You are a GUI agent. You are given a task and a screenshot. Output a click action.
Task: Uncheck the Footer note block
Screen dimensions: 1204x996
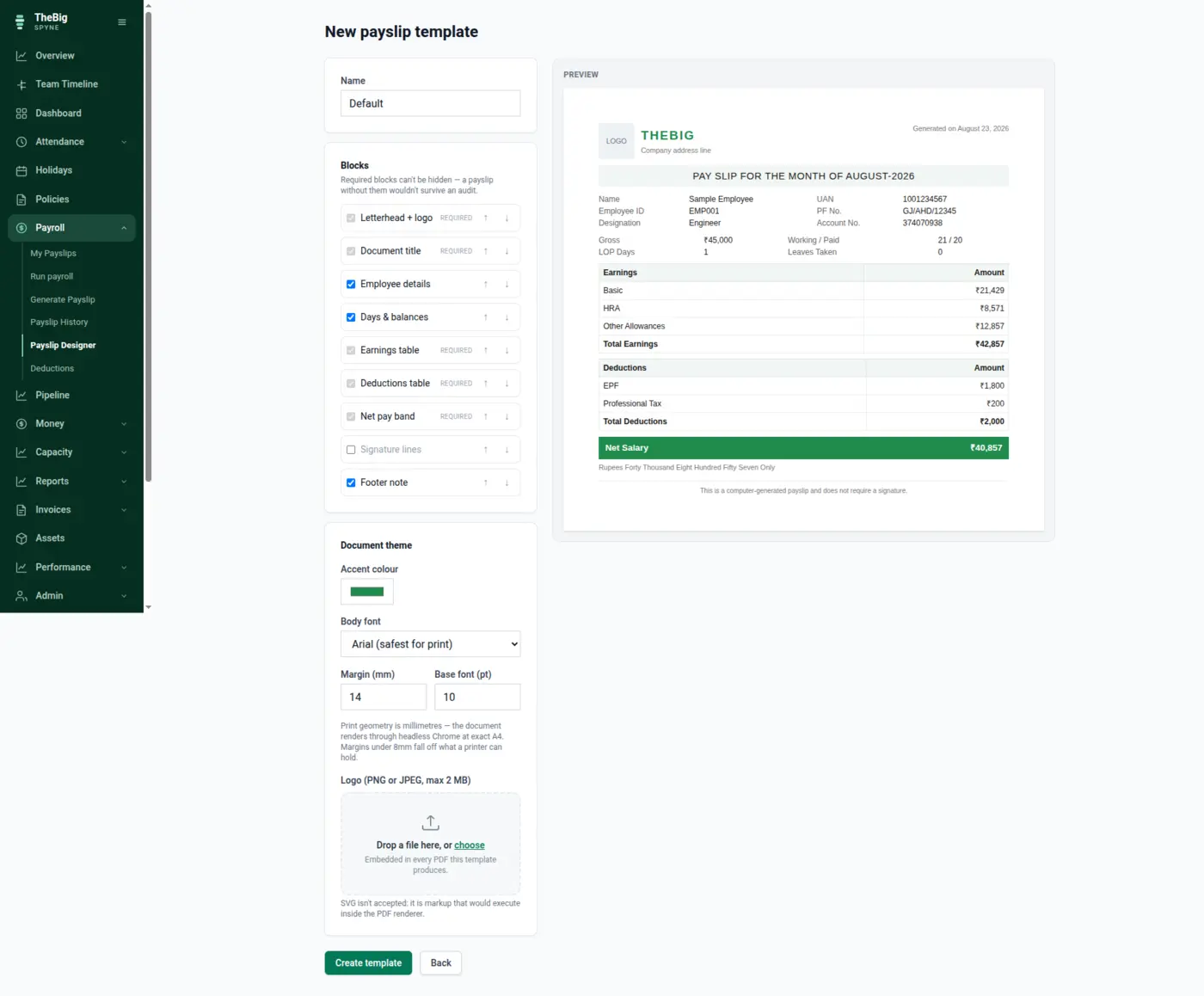point(351,483)
